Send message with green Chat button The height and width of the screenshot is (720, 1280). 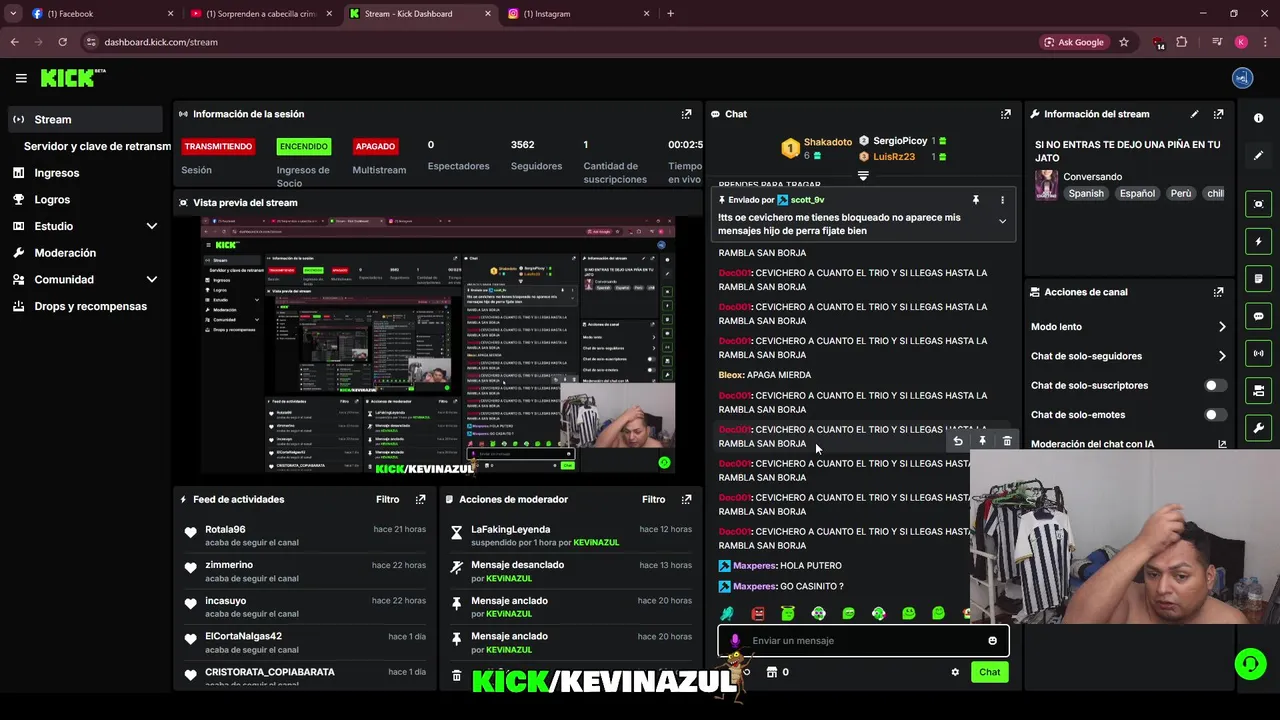coord(989,672)
